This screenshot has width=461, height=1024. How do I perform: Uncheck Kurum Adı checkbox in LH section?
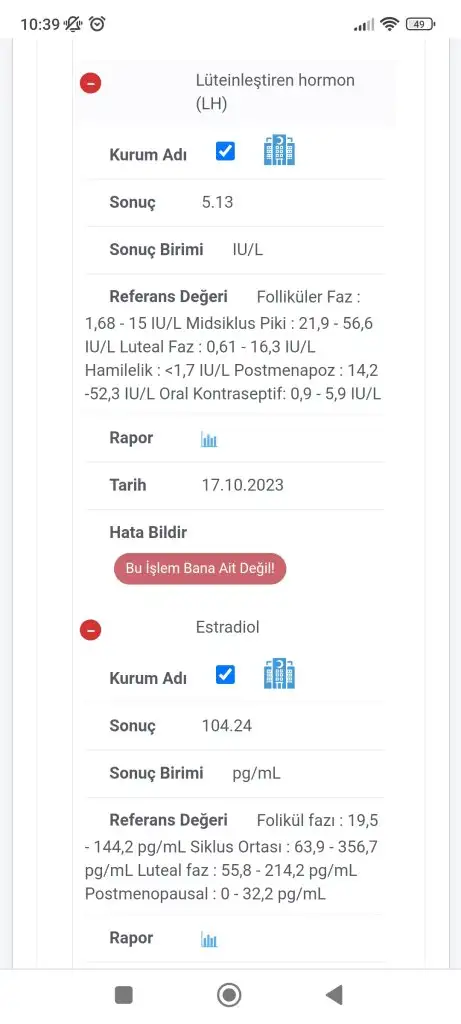(225, 152)
